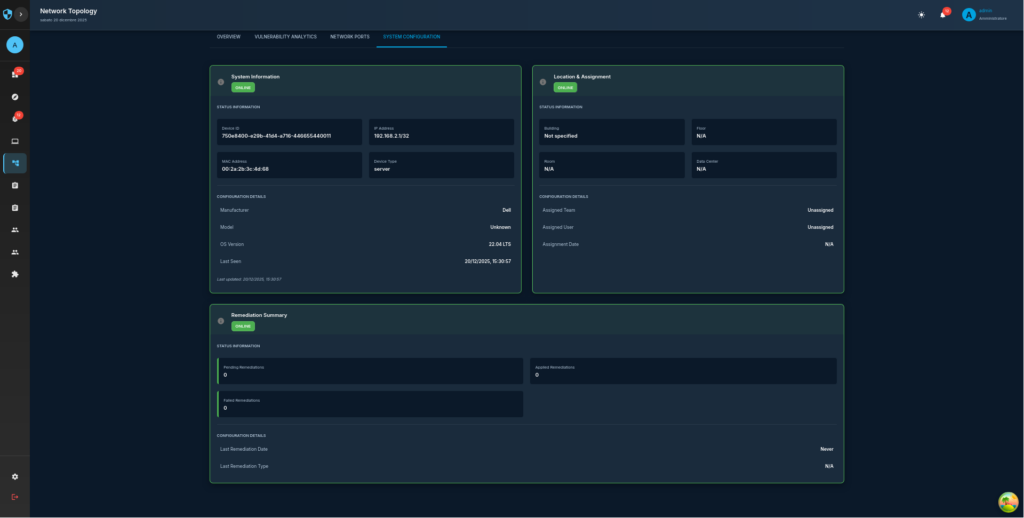Screen dimensions: 1024x518
Task: Click ONLINE badge under Location & Assignment
Action: click(566, 88)
